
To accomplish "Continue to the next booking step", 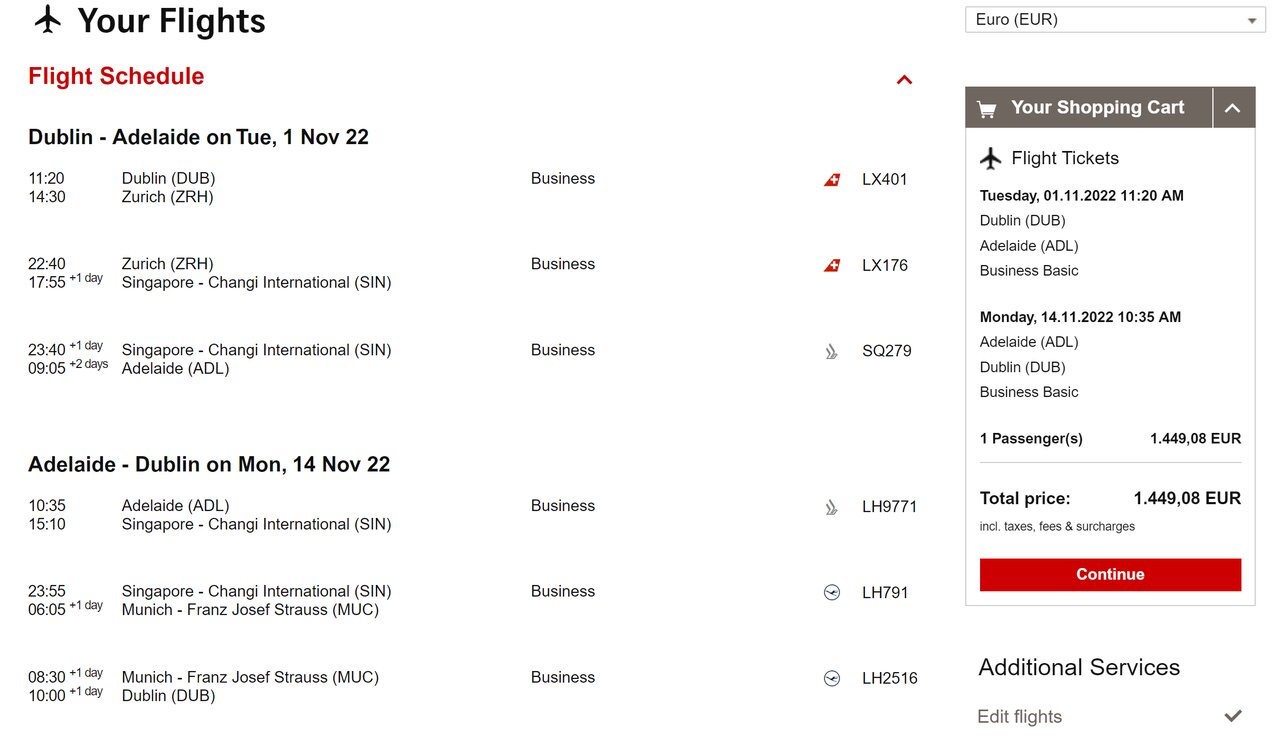I will point(1110,575).
